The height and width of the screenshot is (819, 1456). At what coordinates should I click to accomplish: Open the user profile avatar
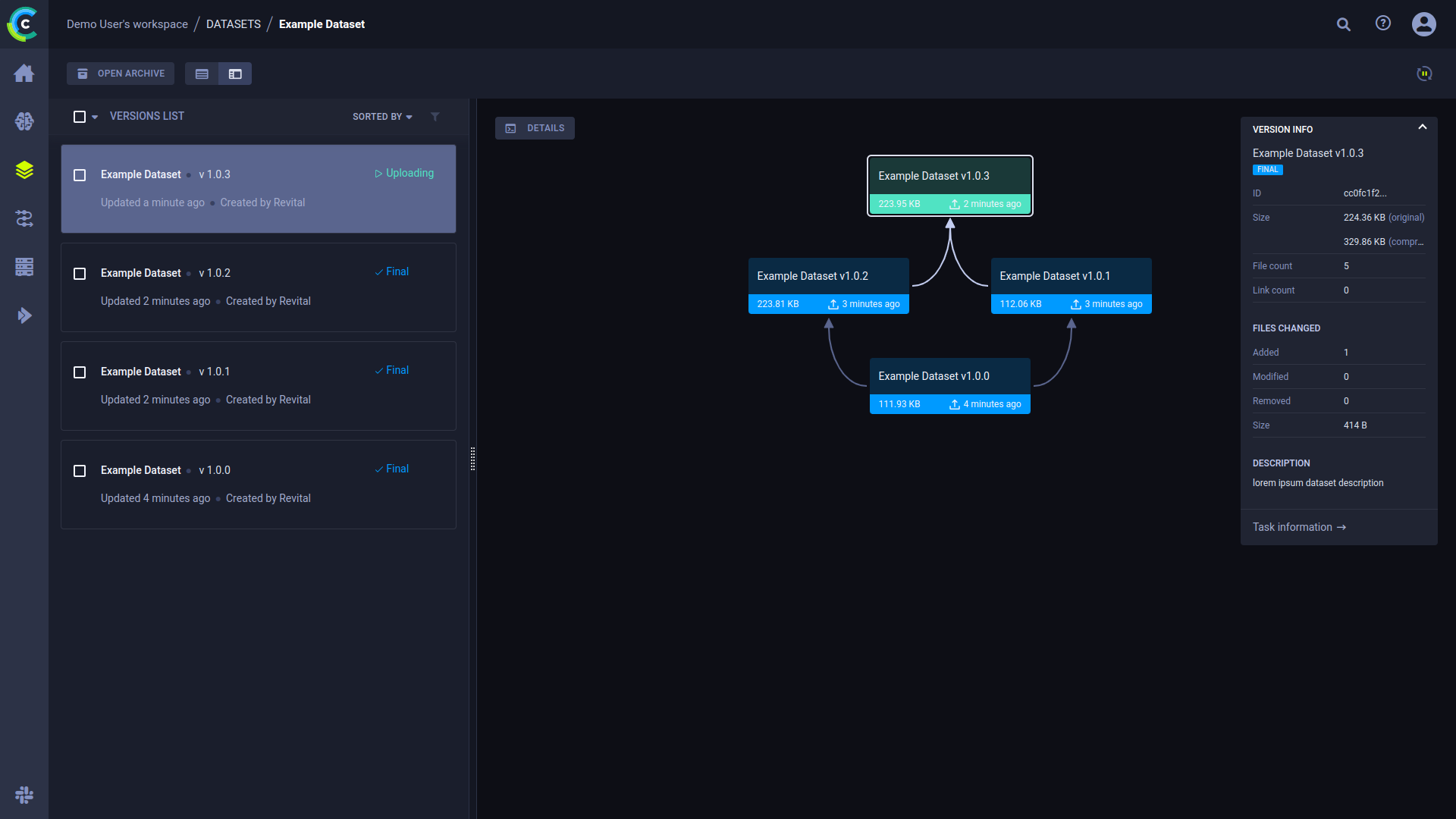click(1423, 24)
